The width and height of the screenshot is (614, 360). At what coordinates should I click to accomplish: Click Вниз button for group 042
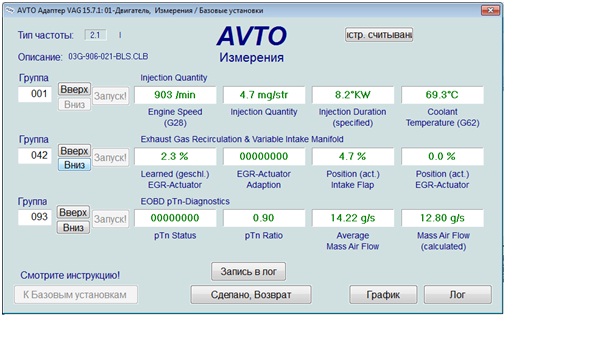[x=74, y=165]
